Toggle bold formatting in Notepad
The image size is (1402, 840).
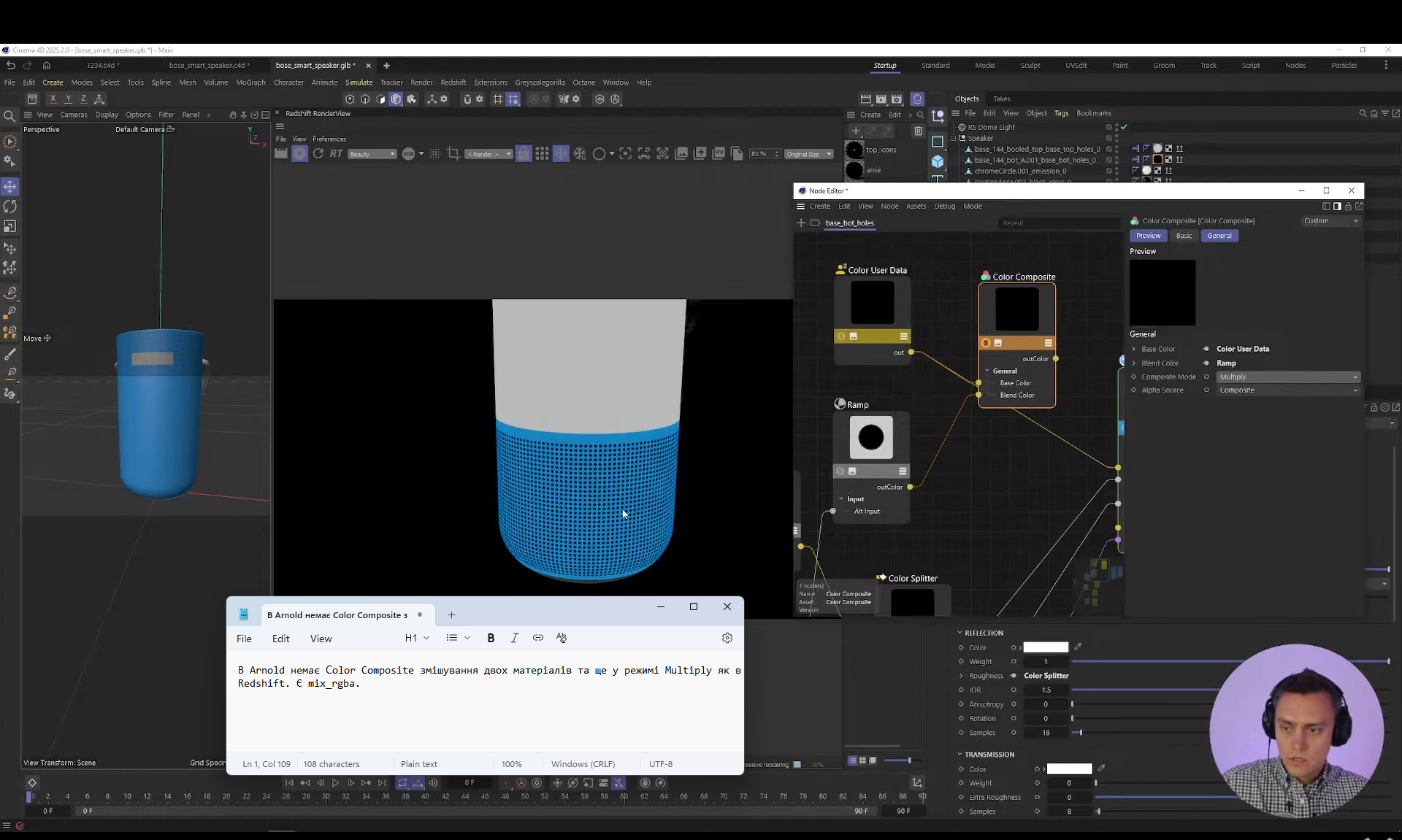coord(491,638)
